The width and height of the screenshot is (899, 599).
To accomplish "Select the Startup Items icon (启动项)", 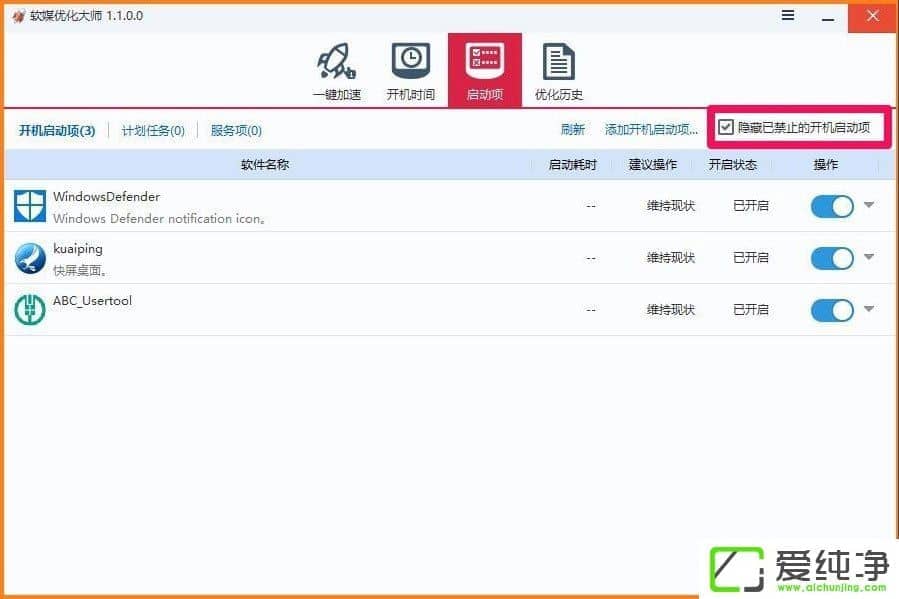I will tap(485, 63).
